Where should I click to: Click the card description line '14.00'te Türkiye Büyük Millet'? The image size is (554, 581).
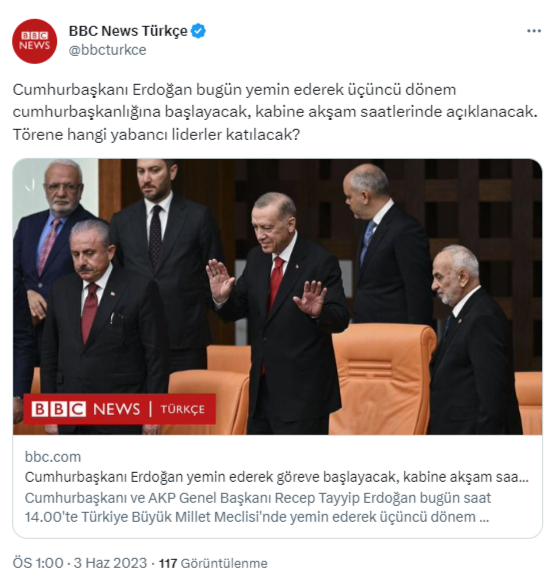coord(256,517)
